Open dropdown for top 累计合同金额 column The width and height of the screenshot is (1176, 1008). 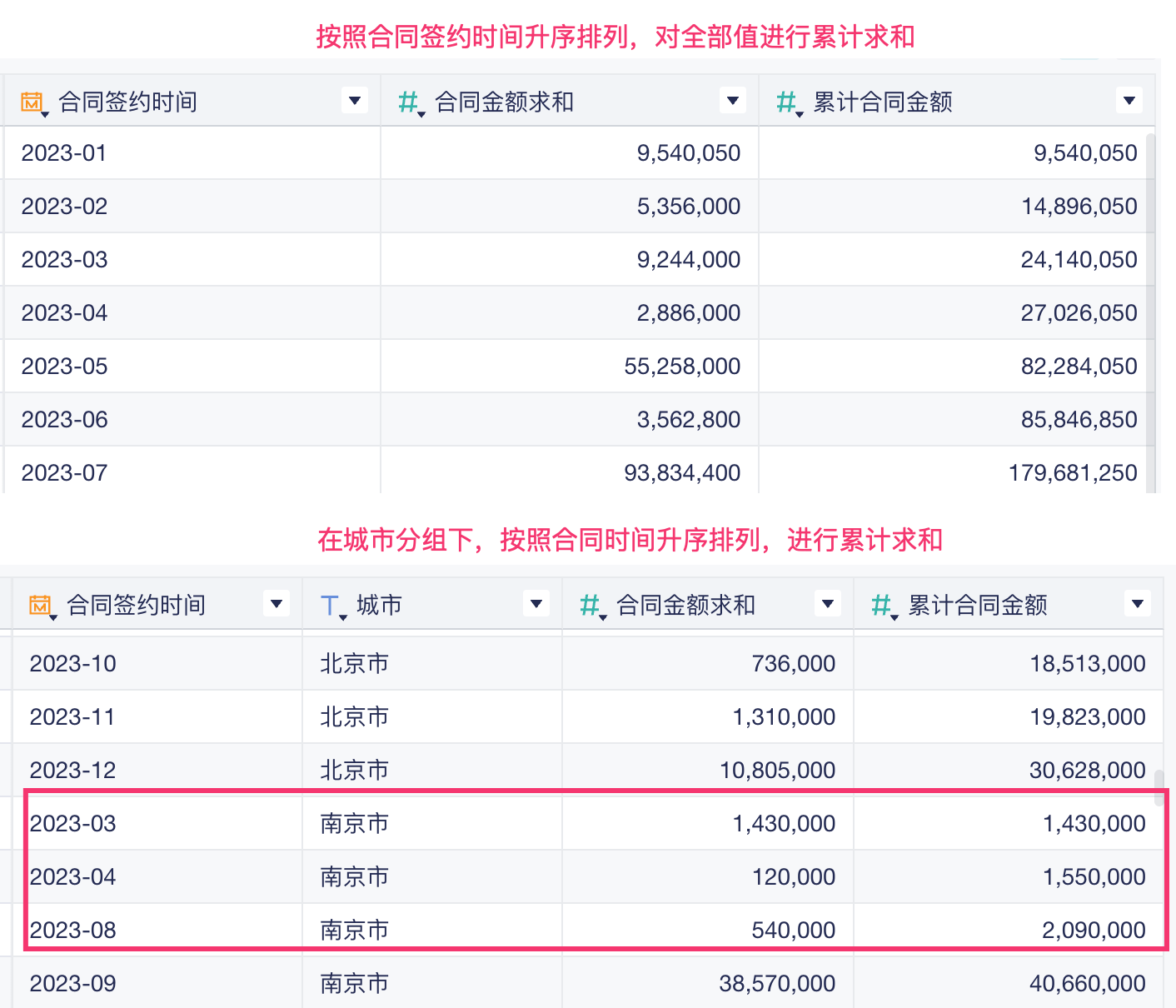coord(1129,101)
